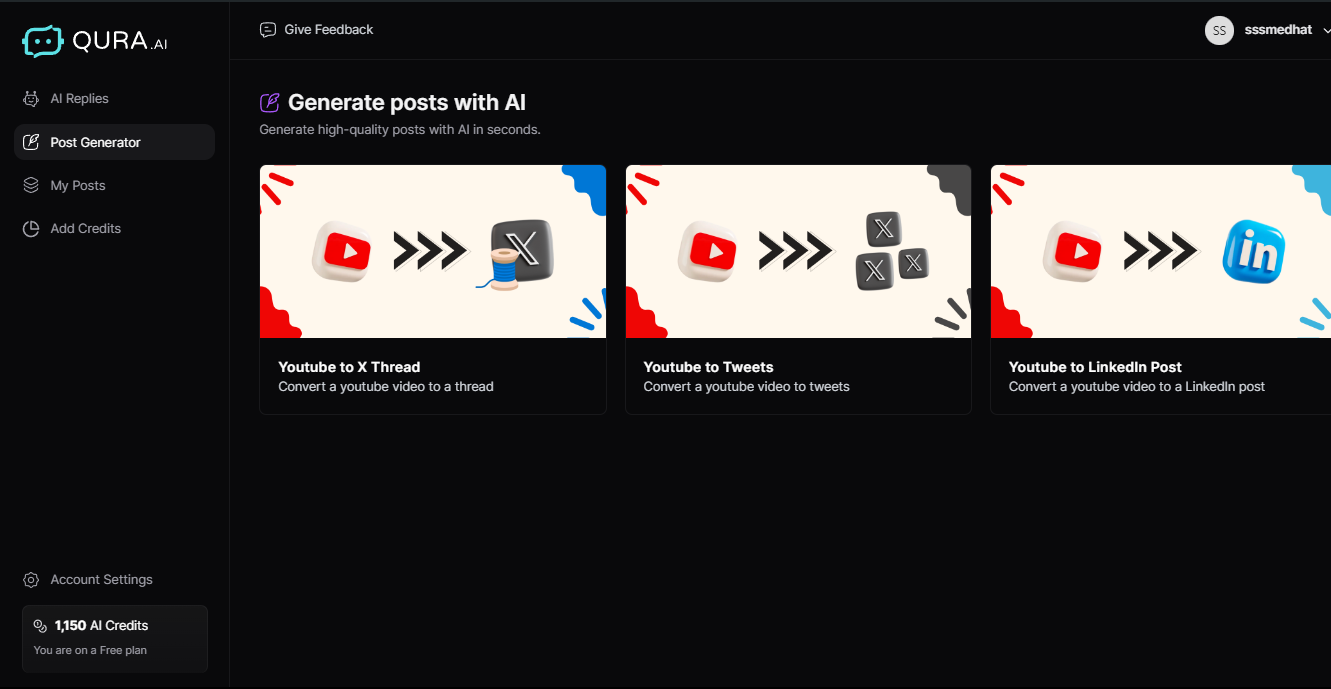
Task: Click the My Posts stack icon
Action: [31, 186]
